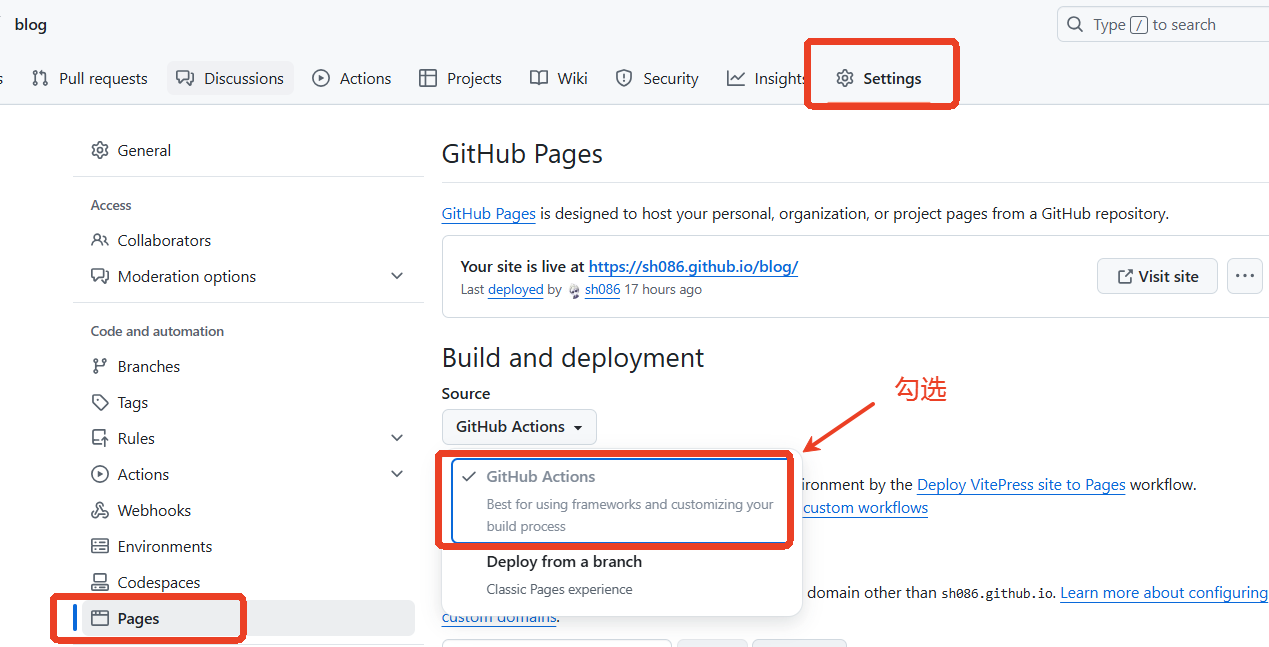
Task: Click the Rules icon in the sidebar
Action: [x=100, y=438]
